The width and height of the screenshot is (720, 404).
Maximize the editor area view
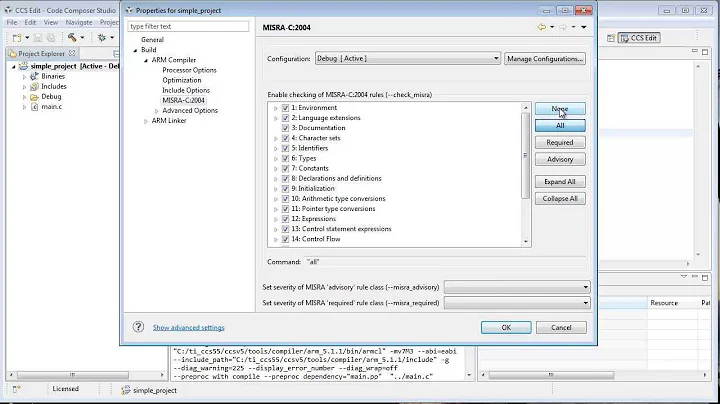click(x=705, y=52)
